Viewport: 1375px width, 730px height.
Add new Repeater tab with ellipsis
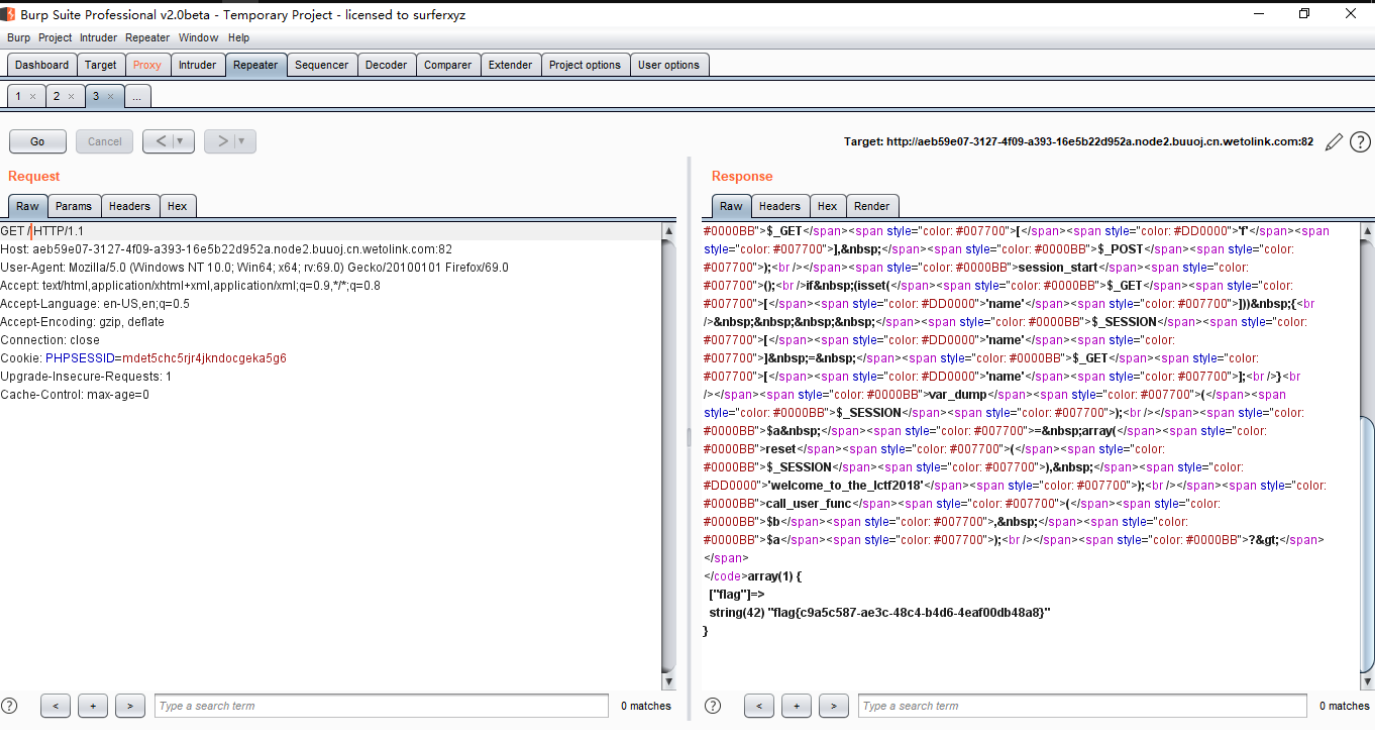coord(138,97)
